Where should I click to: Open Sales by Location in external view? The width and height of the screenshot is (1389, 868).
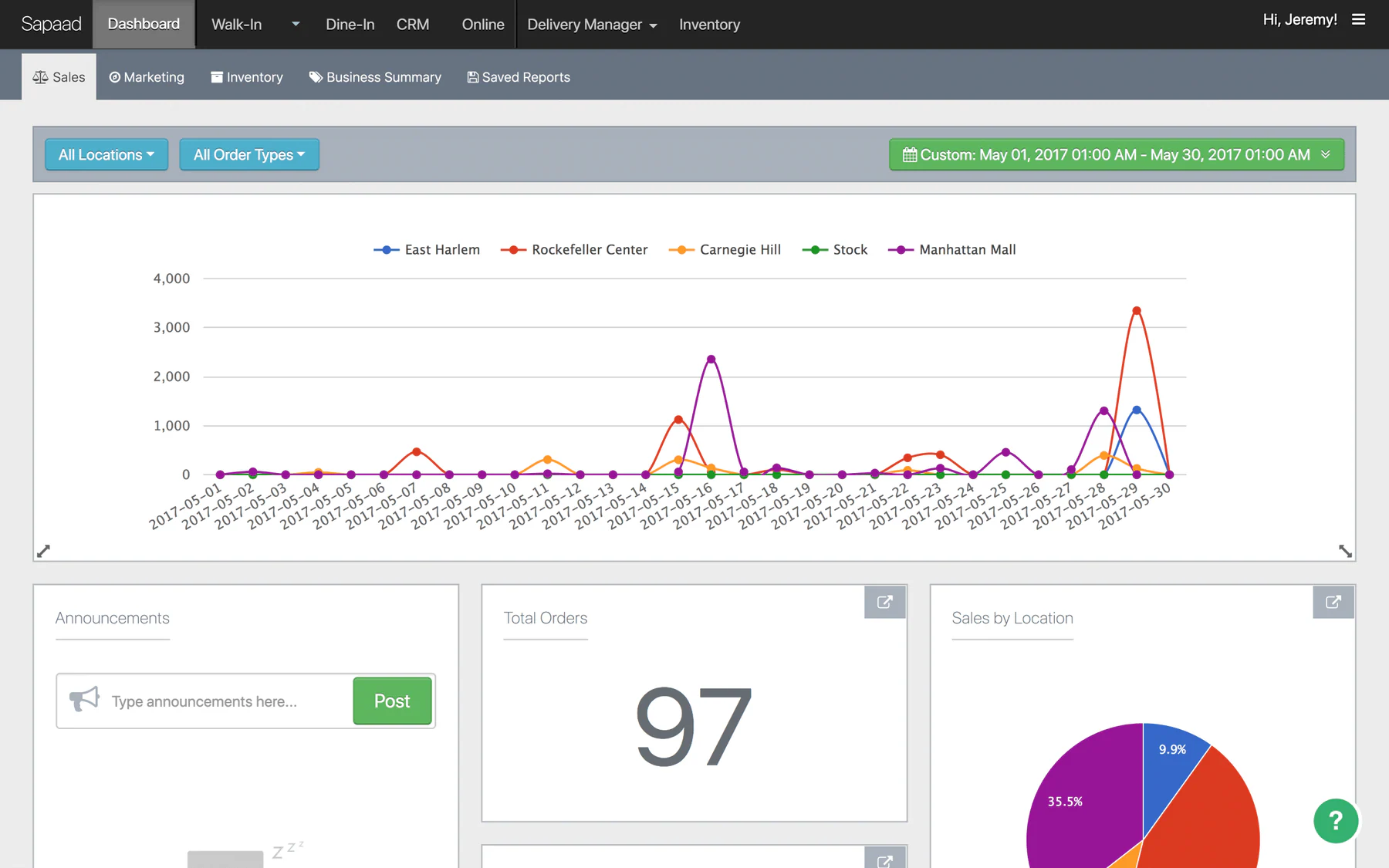[1333, 602]
